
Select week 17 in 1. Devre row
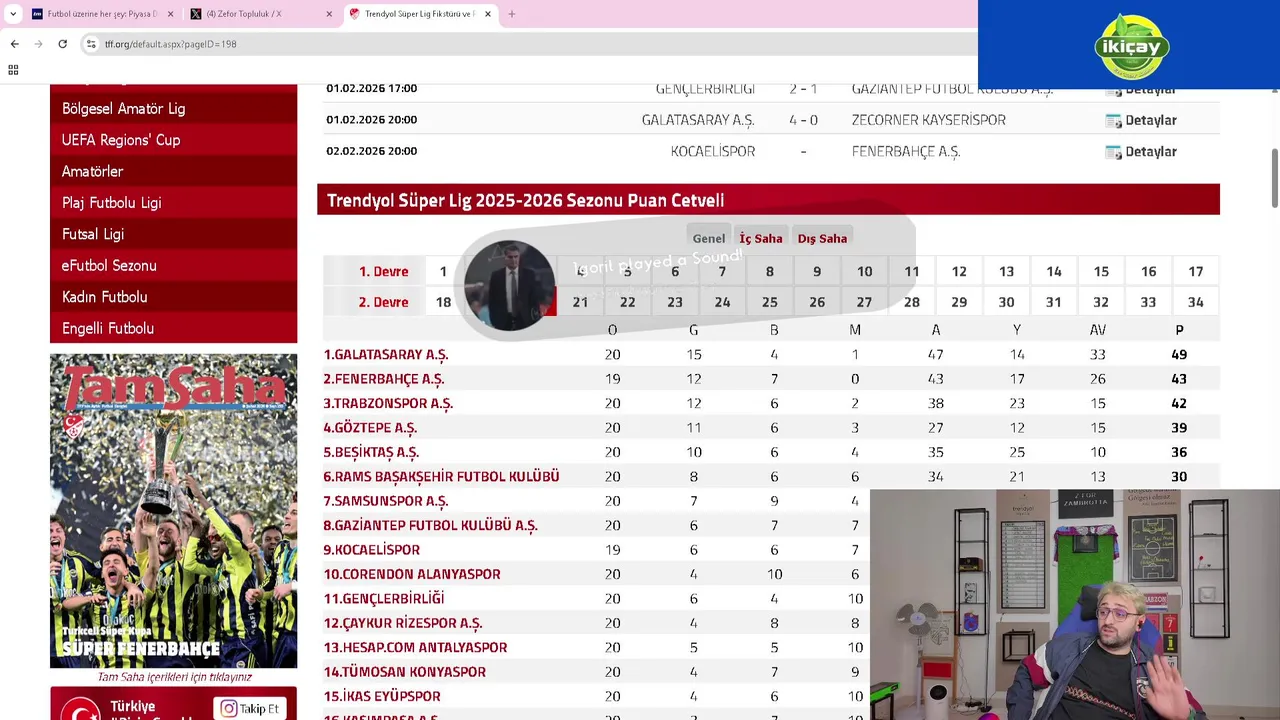pos(1196,271)
